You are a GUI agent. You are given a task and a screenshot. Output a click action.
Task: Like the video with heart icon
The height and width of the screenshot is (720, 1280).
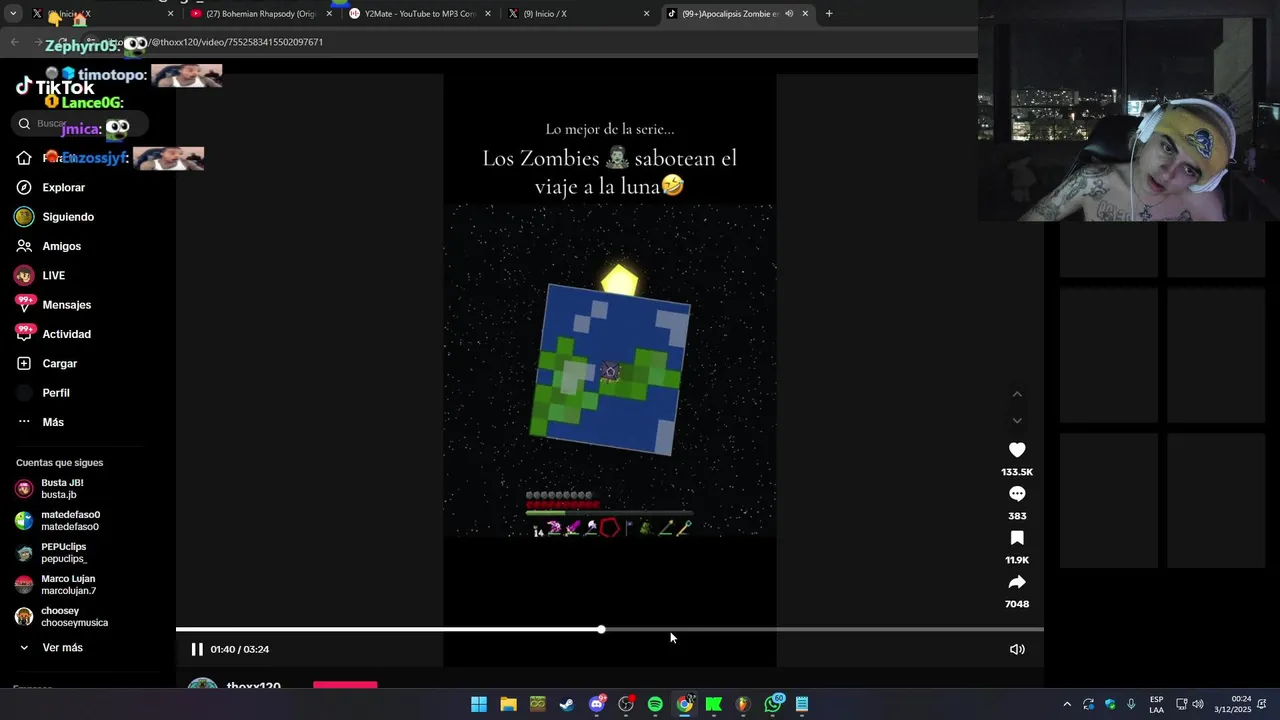[1017, 450]
